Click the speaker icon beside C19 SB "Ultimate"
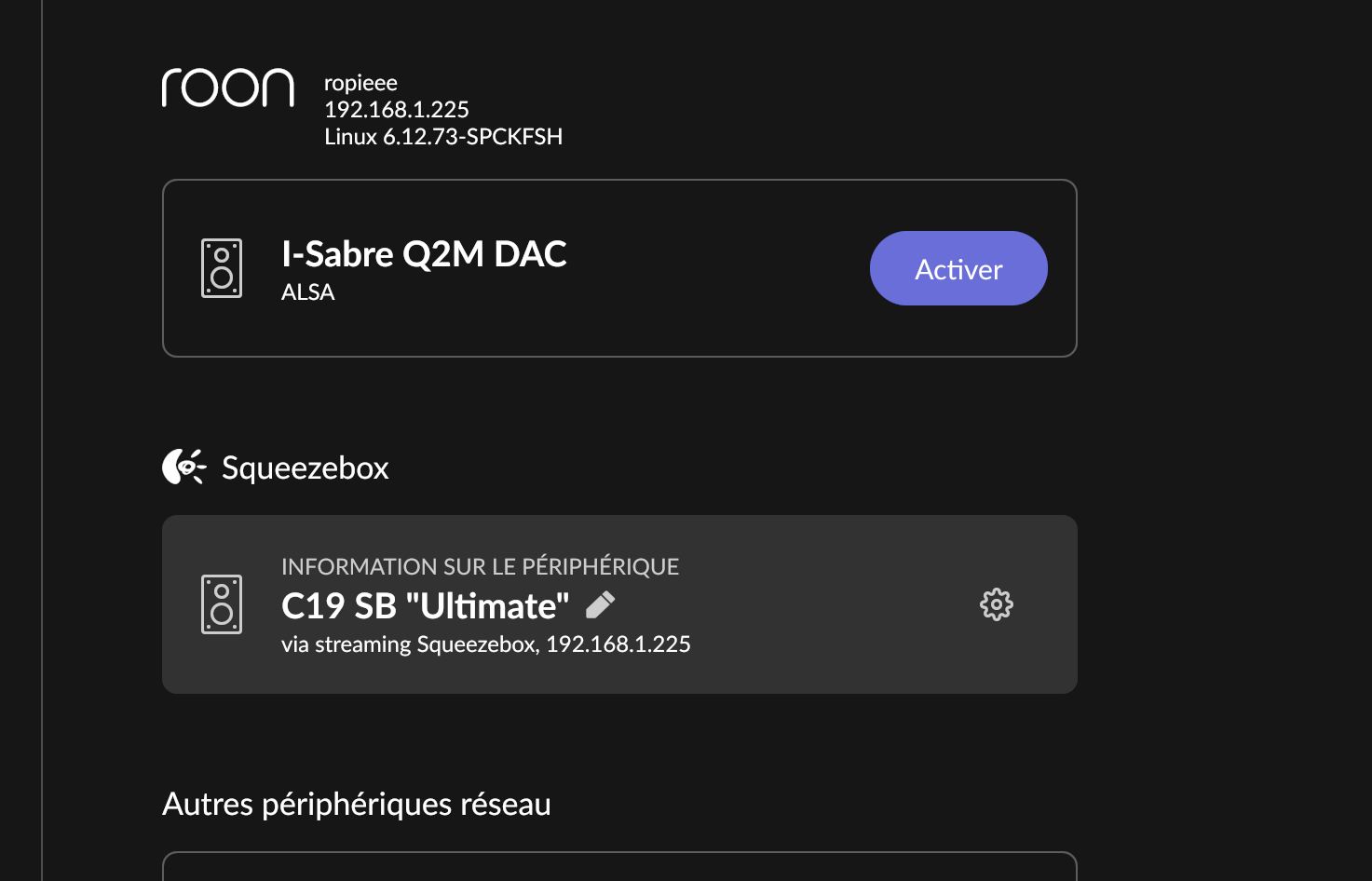Image resolution: width=1372 pixels, height=881 pixels. pos(222,604)
